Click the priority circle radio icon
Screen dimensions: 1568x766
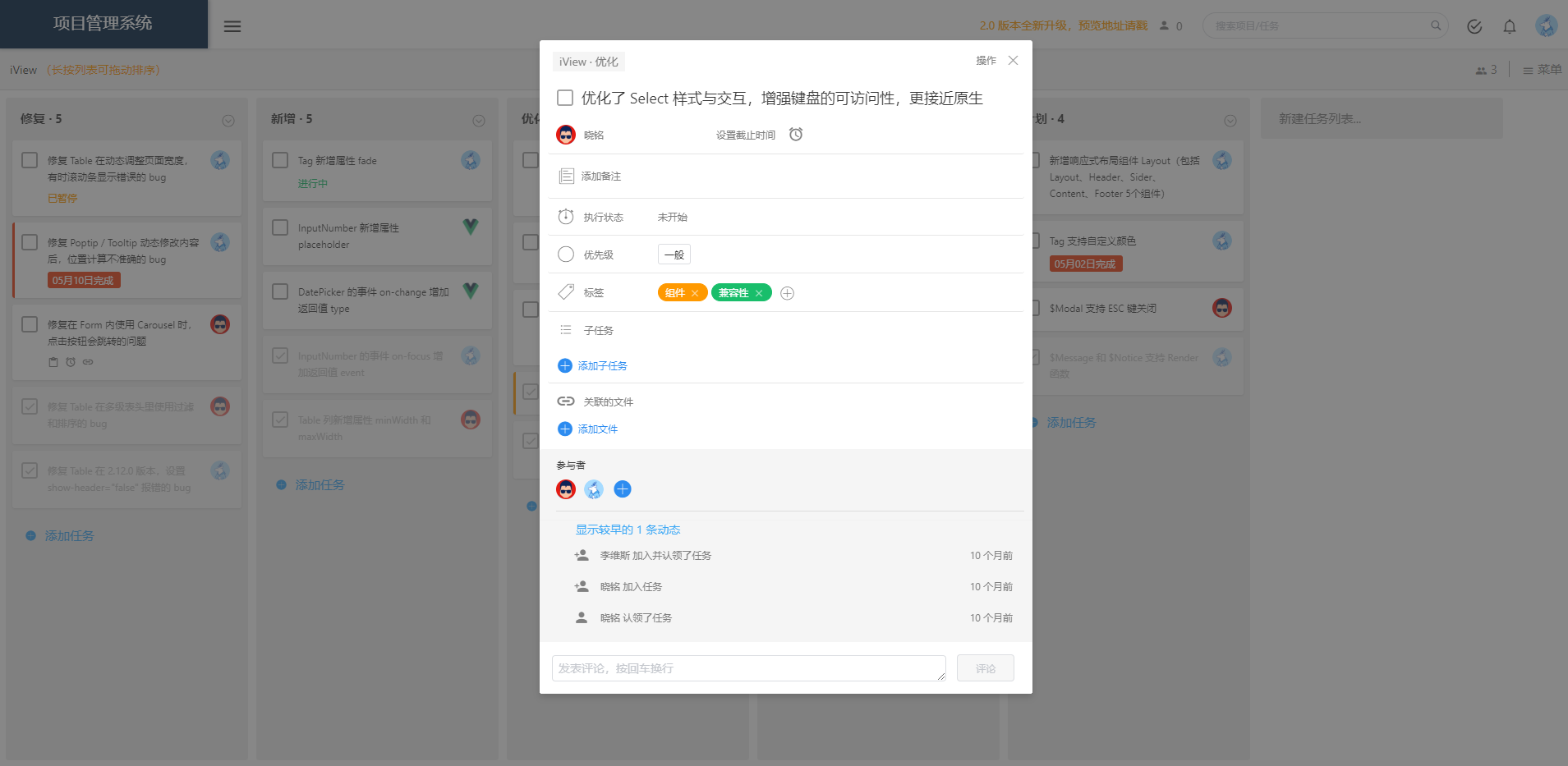pyautogui.click(x=566, y=255)
